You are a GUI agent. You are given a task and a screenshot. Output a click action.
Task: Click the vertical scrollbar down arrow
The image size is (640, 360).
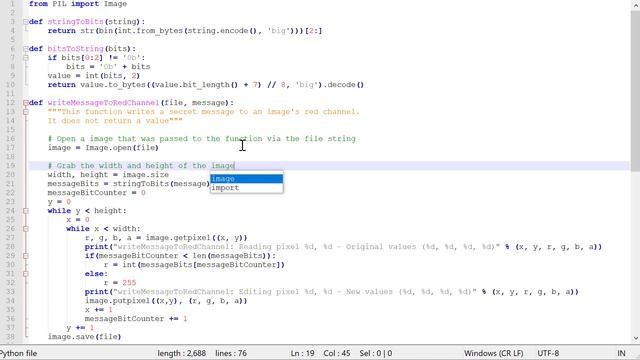[x=636, y=338]
